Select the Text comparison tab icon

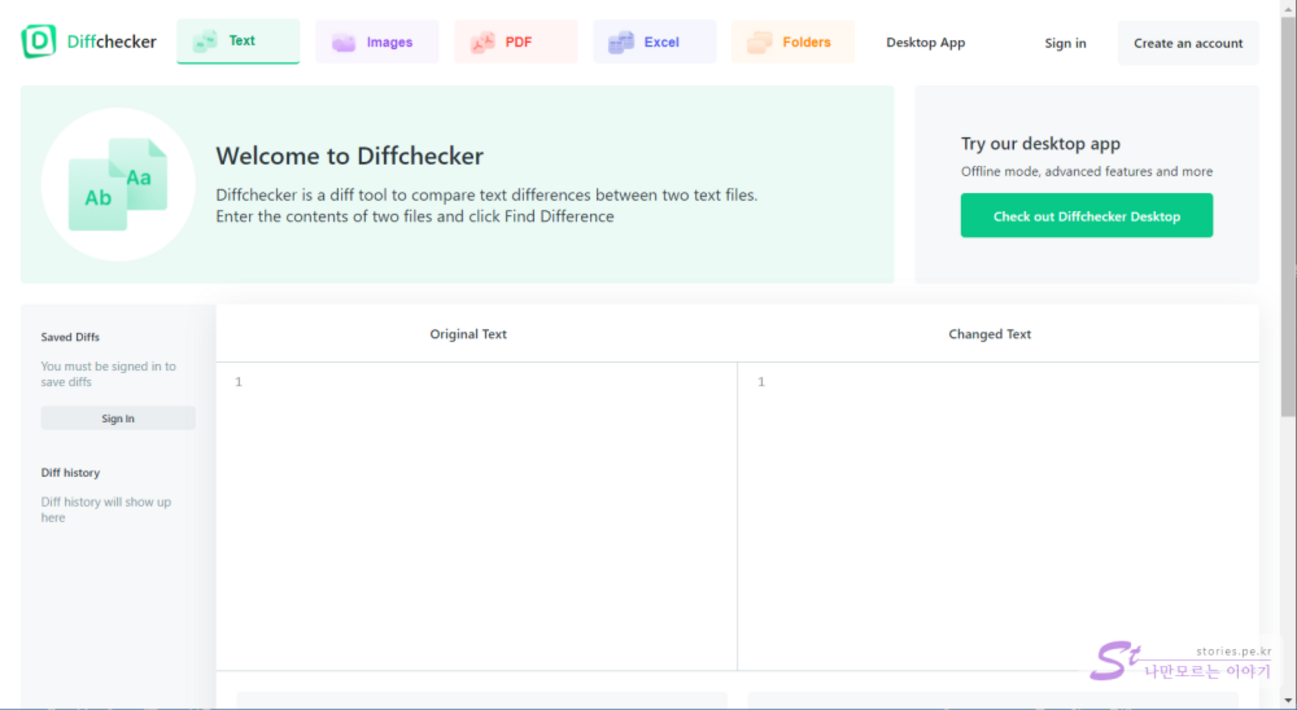[x=206, y=41]
